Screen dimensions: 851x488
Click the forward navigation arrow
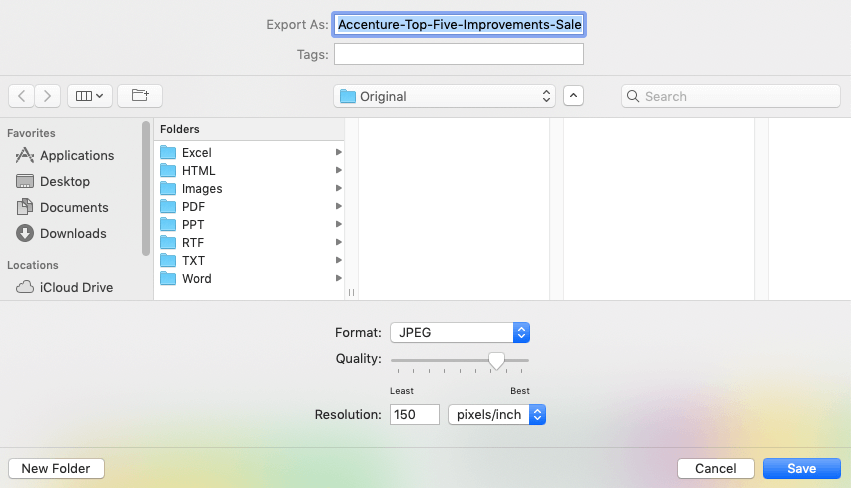(48, 96)
